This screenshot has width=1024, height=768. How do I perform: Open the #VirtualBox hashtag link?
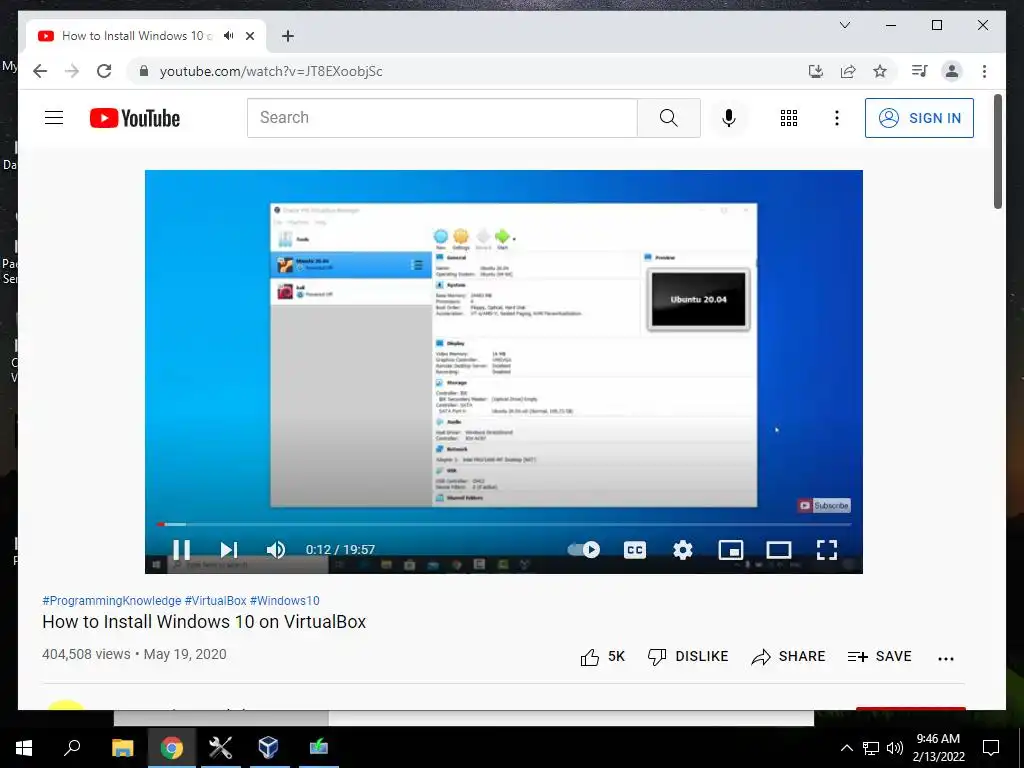tap(216, 601)
